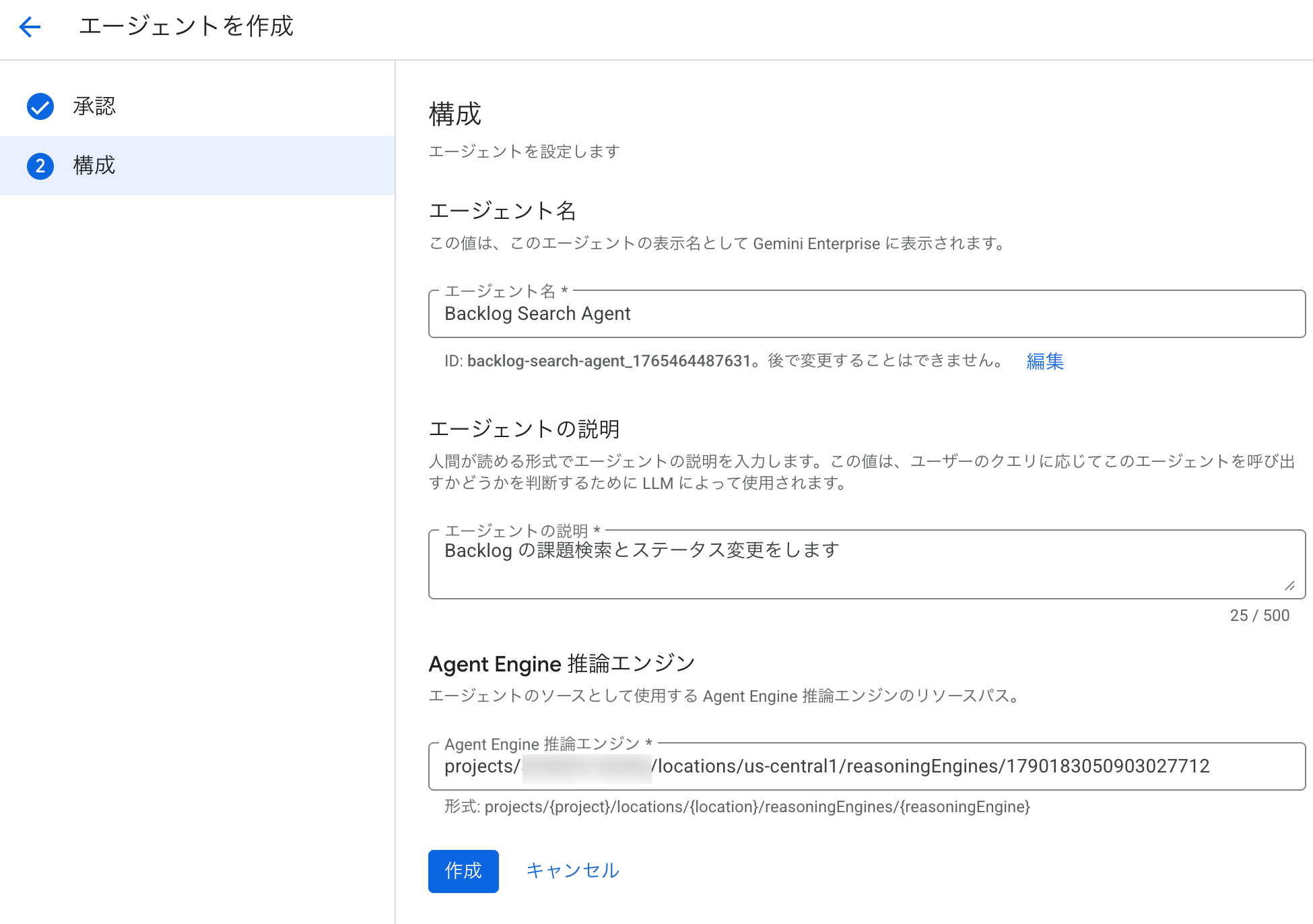The width and height of the screenshot is (1313, 924).
Task: Select the 承認 step label
Action: click(94, 106)
